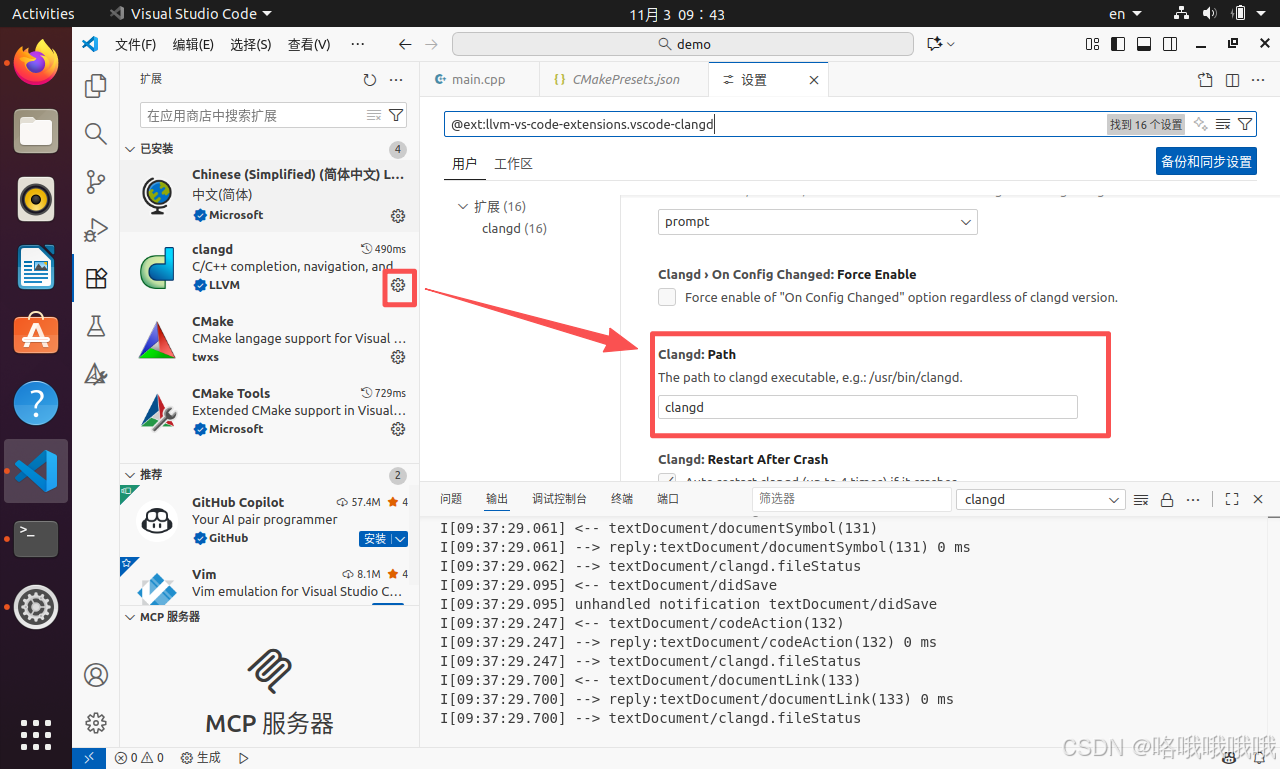Screen dimensions: 1280x769
Task: Toggle output auto-scroll lock icon
Action: pos(1167,499)
